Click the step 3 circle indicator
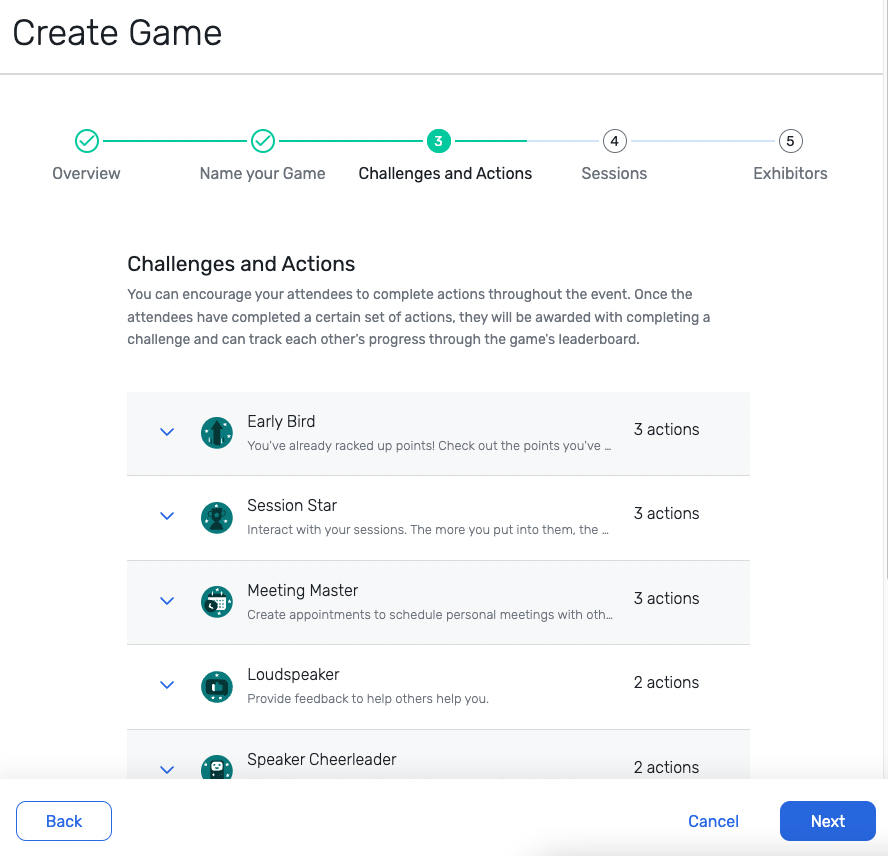This screenshot has width=888, height=856. (x=438, y=141)
